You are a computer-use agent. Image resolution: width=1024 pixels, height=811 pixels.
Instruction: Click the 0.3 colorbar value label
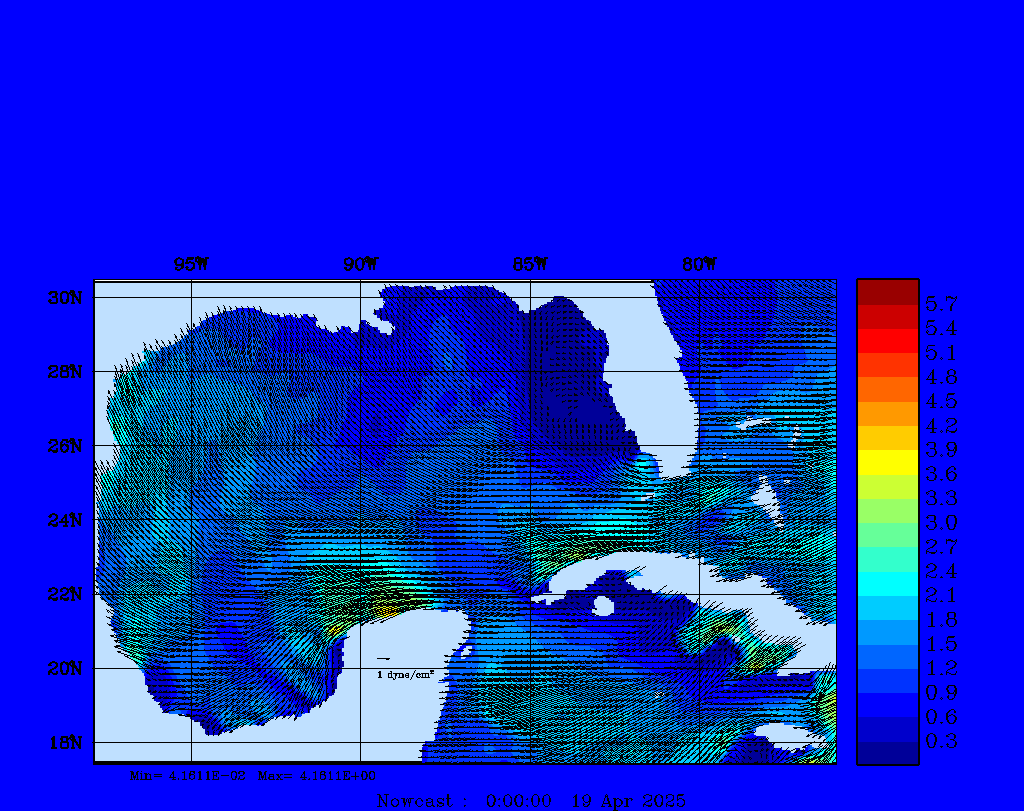coord(941,741)
